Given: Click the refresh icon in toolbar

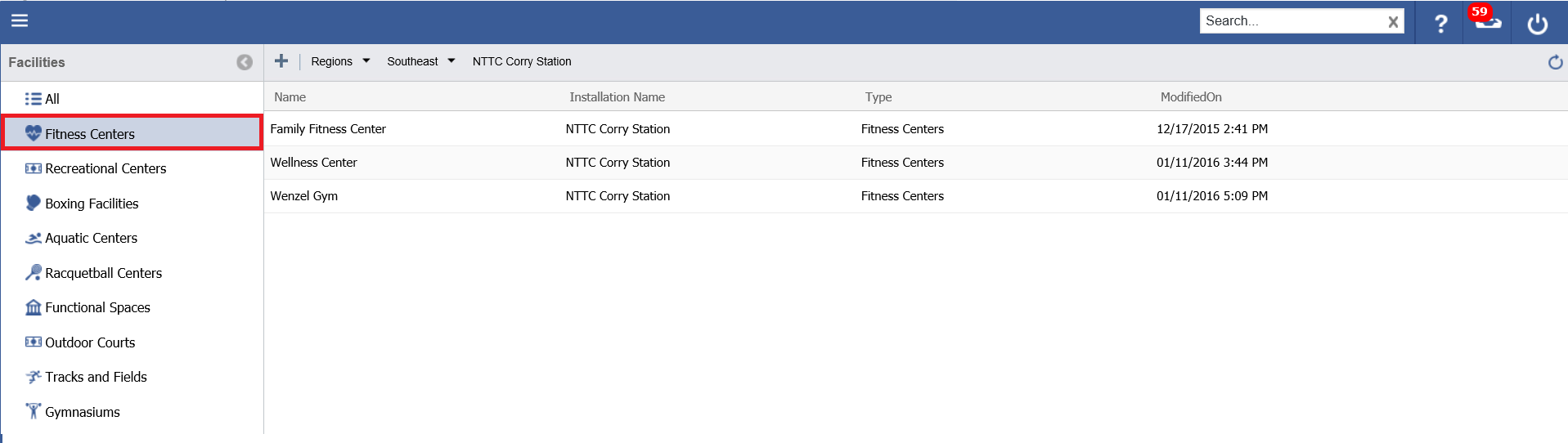Looking at the screenshot, I should [x=1555, y=62].
